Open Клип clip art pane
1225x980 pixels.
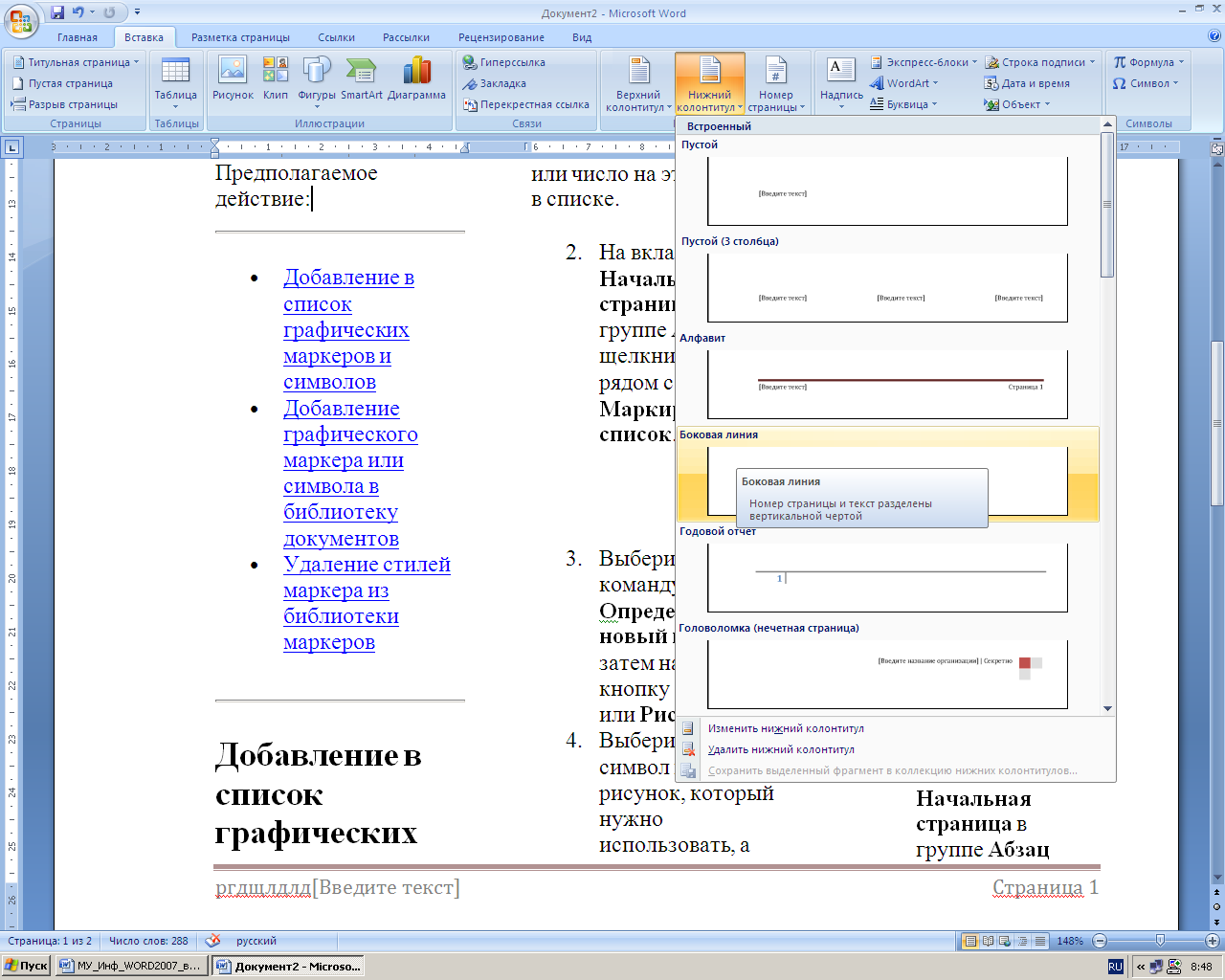pyautogui.click(x=276, y=78)
